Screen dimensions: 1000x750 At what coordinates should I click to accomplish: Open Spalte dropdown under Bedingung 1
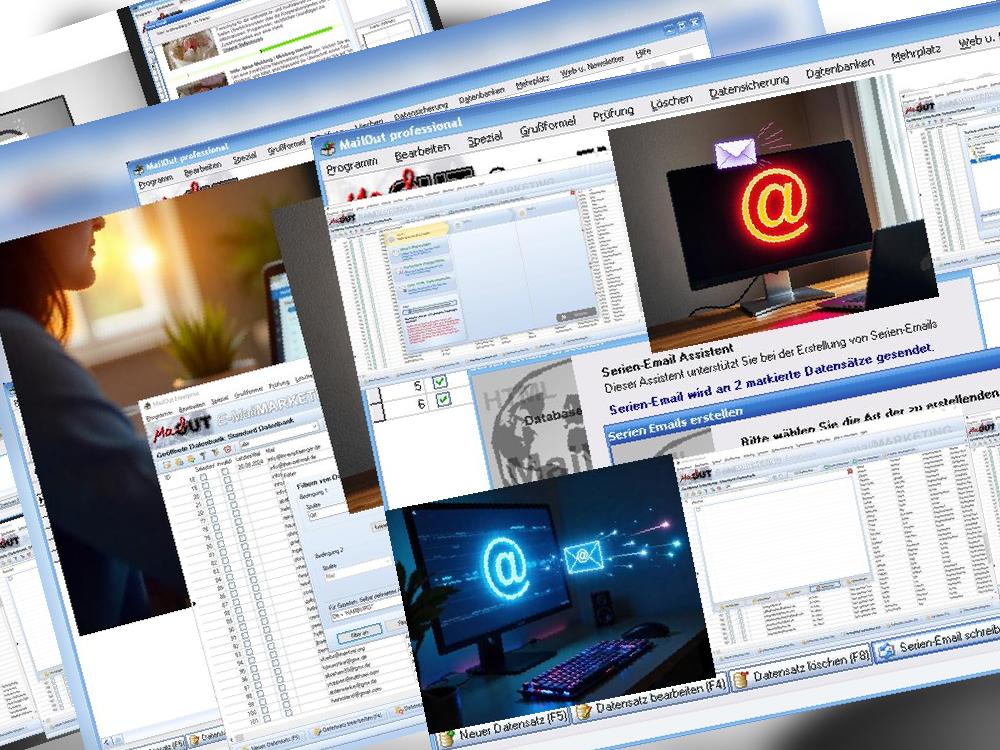[x=328, y=513]
